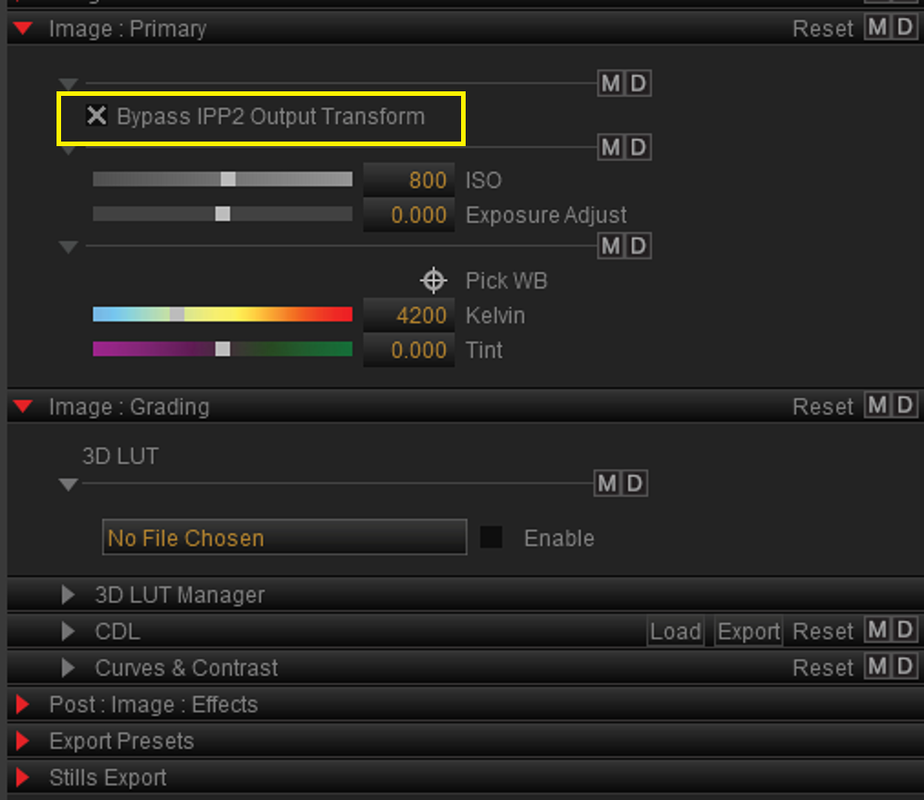Collapse the Image : Primary section
The height and width of the screenshot is (800, 924).
23,28
